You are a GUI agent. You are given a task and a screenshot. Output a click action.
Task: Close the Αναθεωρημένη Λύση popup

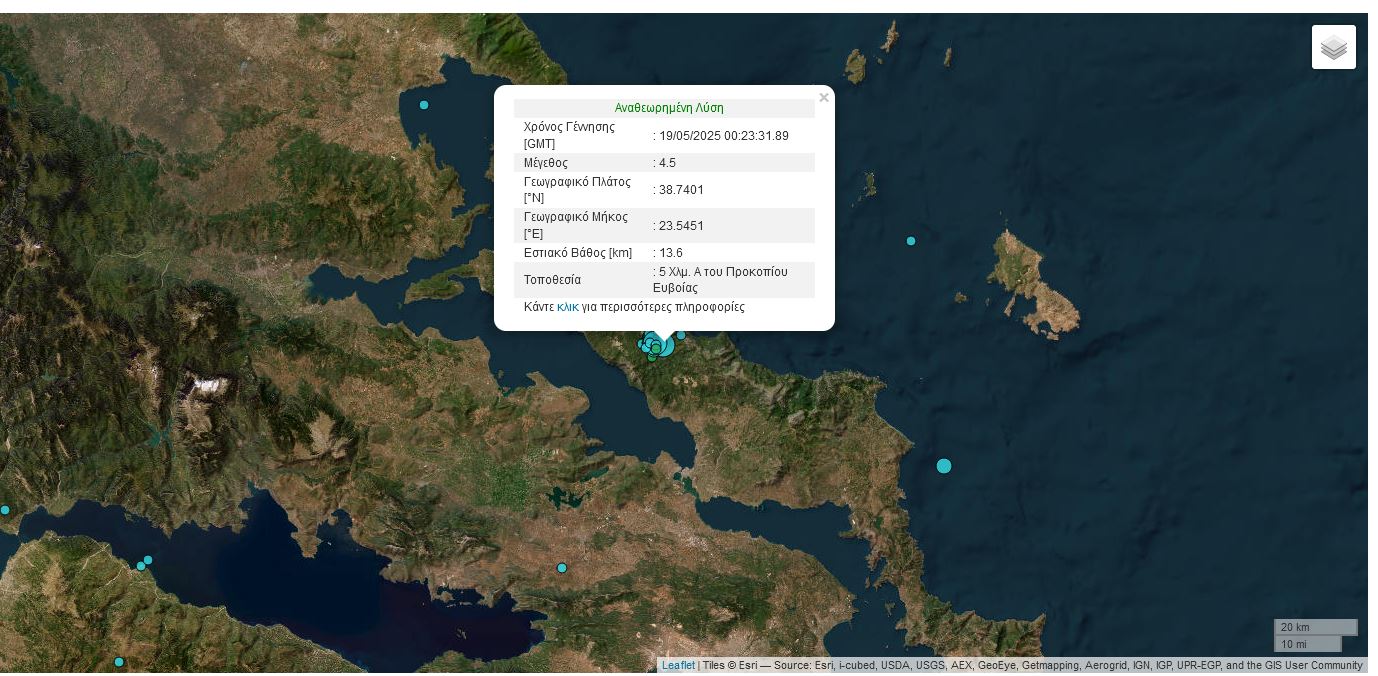coord(824,97)
